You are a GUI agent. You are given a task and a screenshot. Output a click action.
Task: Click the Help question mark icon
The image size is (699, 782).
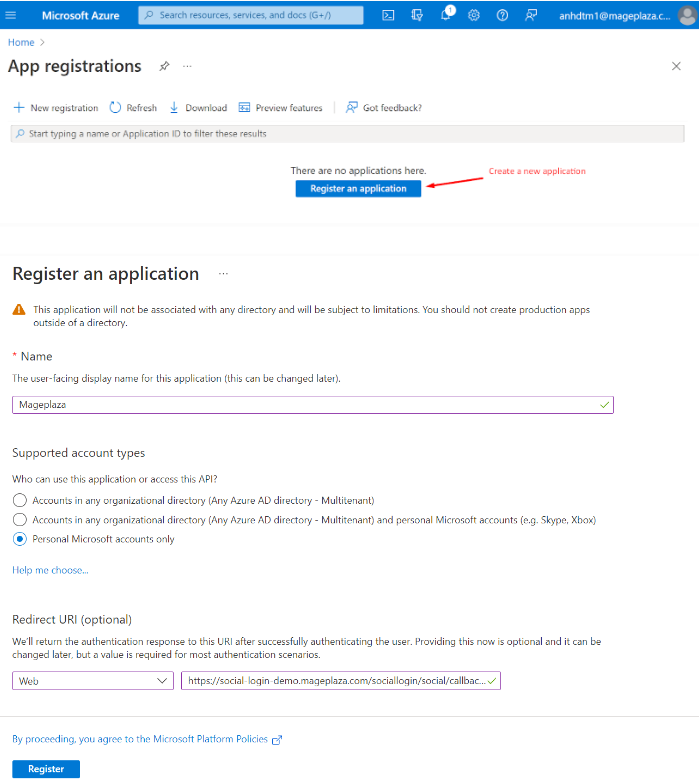502,15
